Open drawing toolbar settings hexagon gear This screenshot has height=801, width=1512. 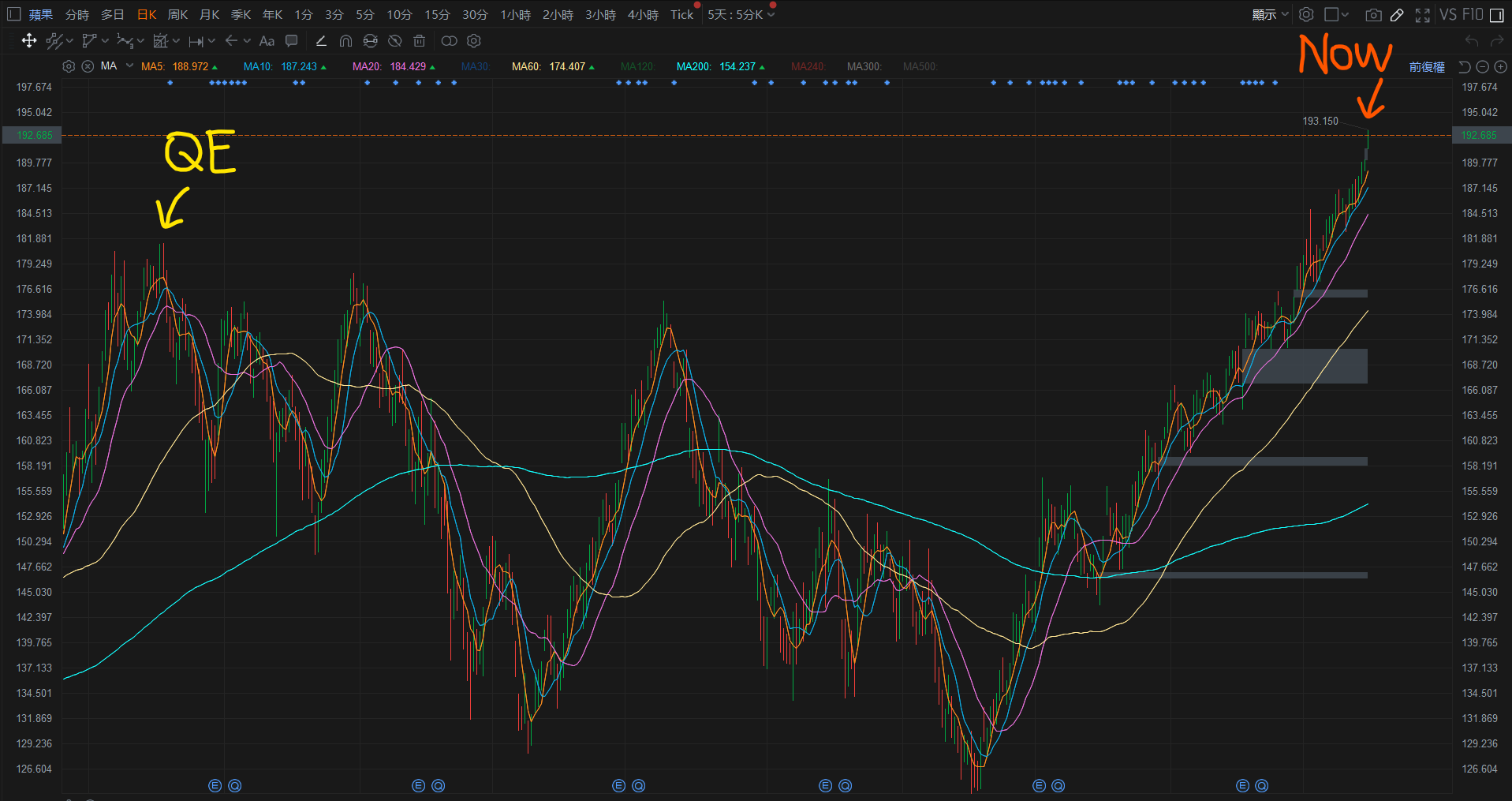pos(474,41)
